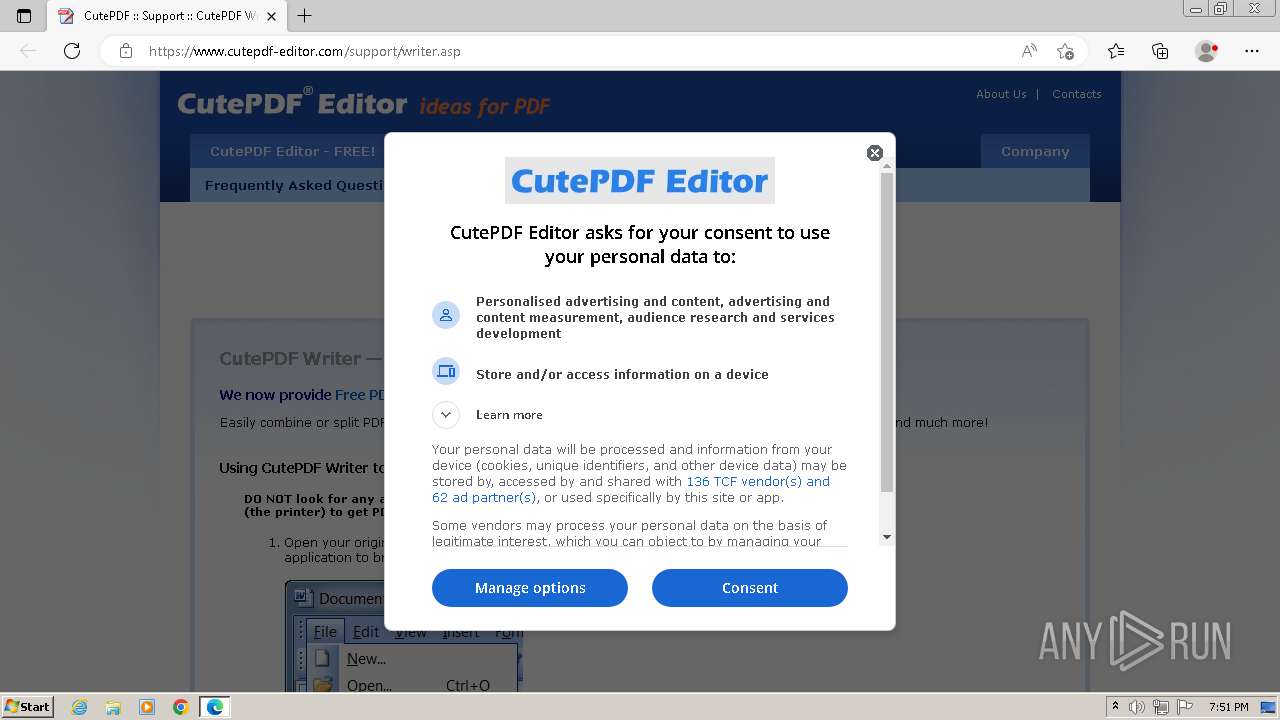This screenshot has width=1280, height=720.
Task: Open the 62 ad partner(s) link
Action: (484, 498)
